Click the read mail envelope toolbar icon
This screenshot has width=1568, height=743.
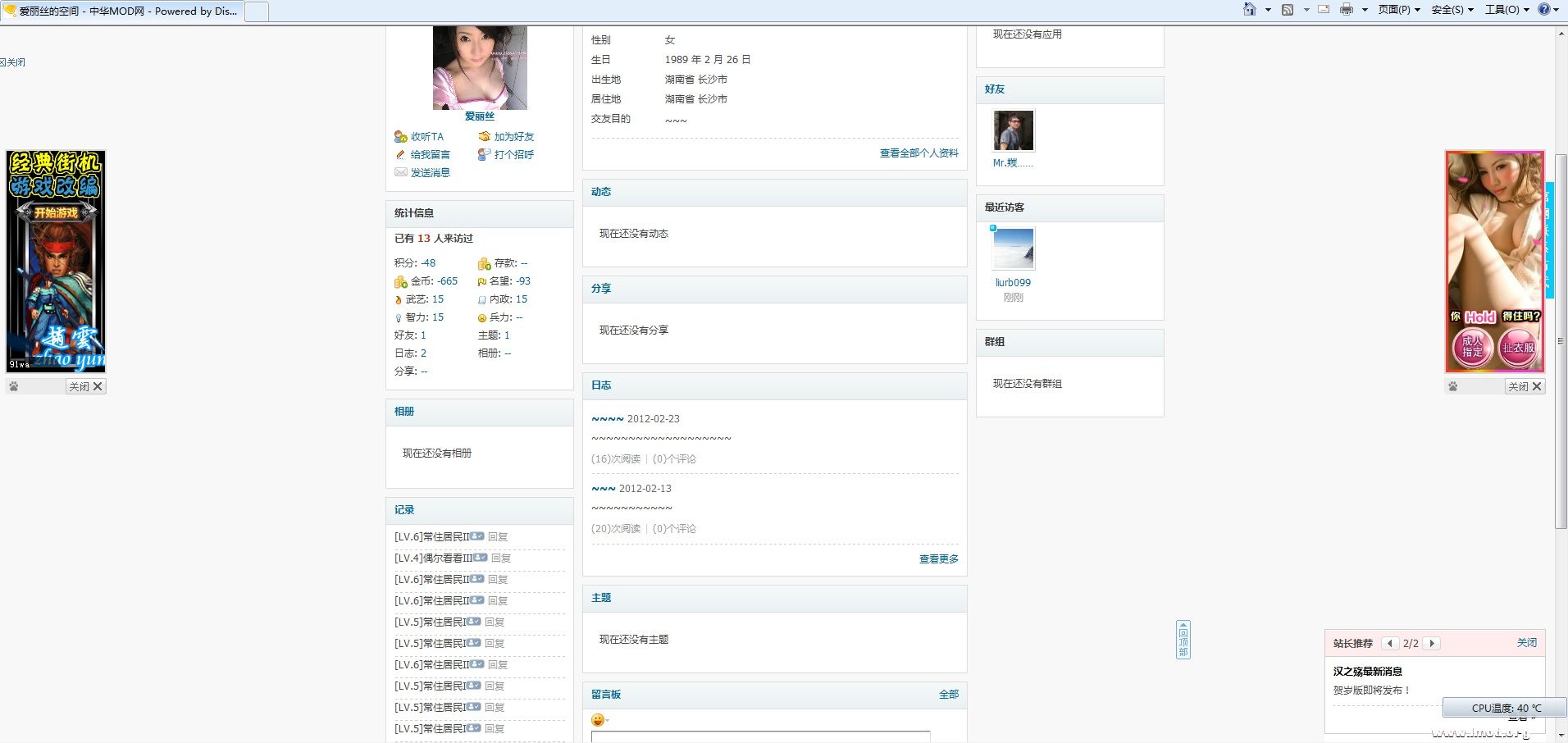(1324, 10)
